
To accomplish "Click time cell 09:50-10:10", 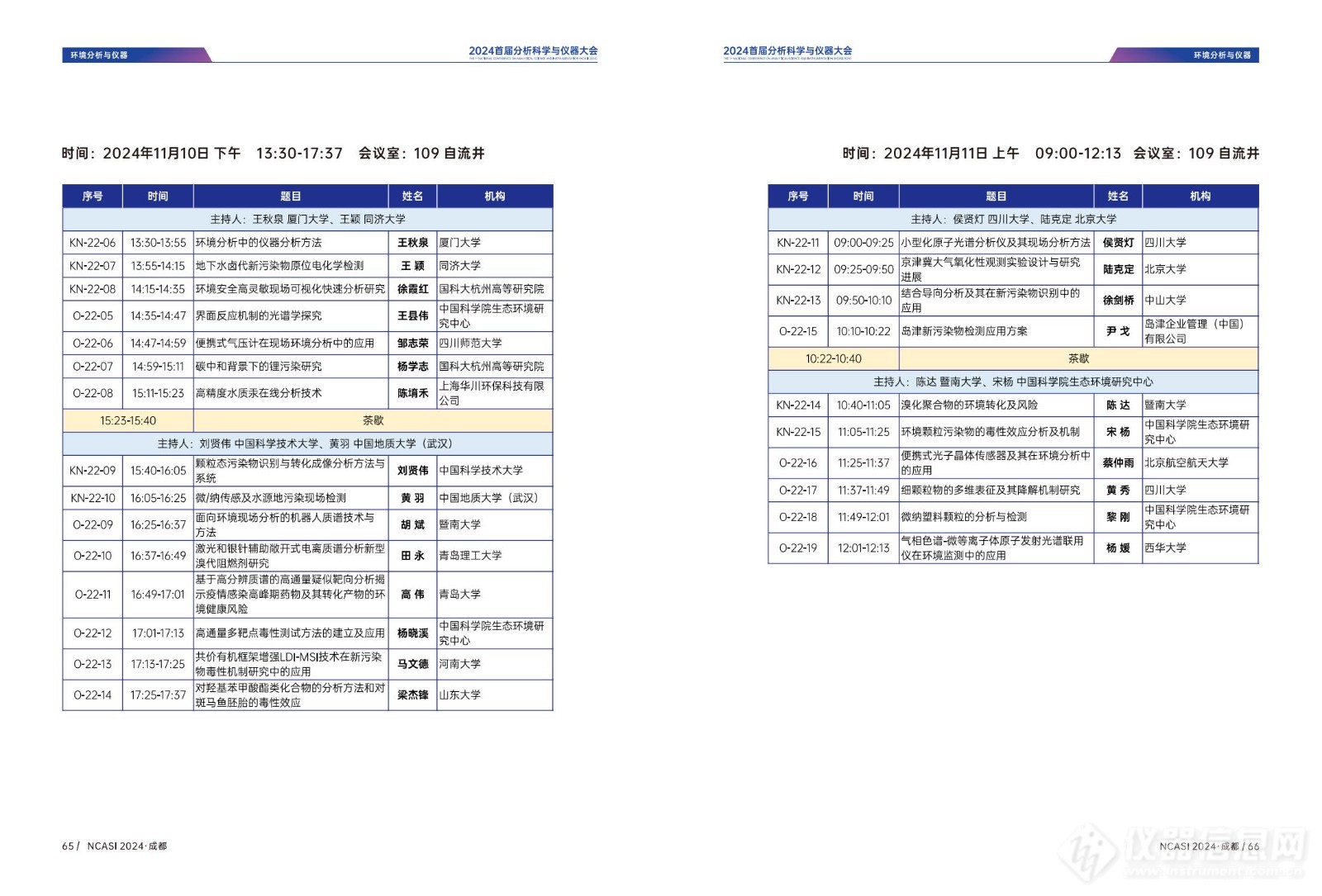I will click(x=863, y=301).
